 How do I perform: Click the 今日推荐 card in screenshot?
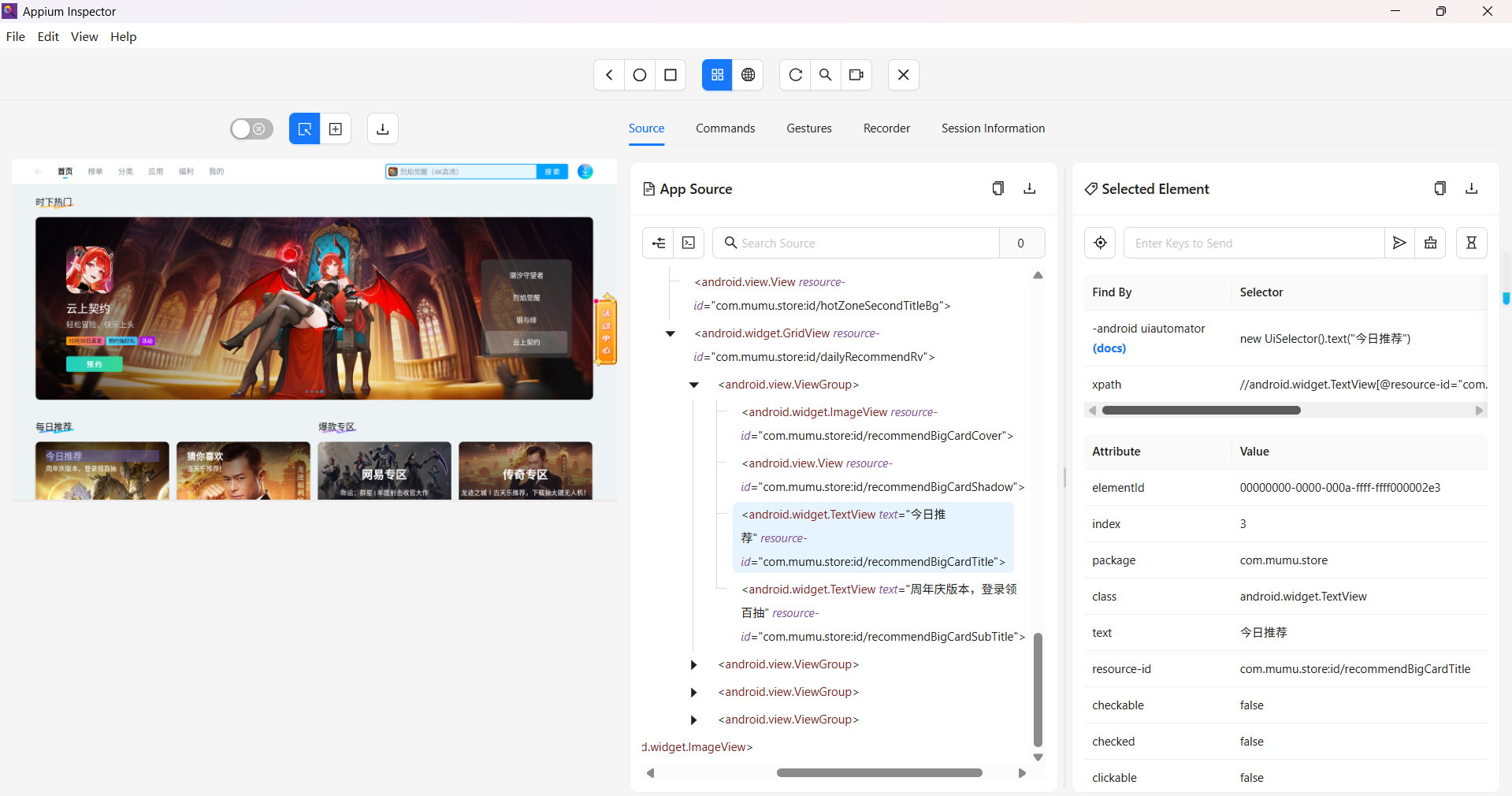pos(102,471)
